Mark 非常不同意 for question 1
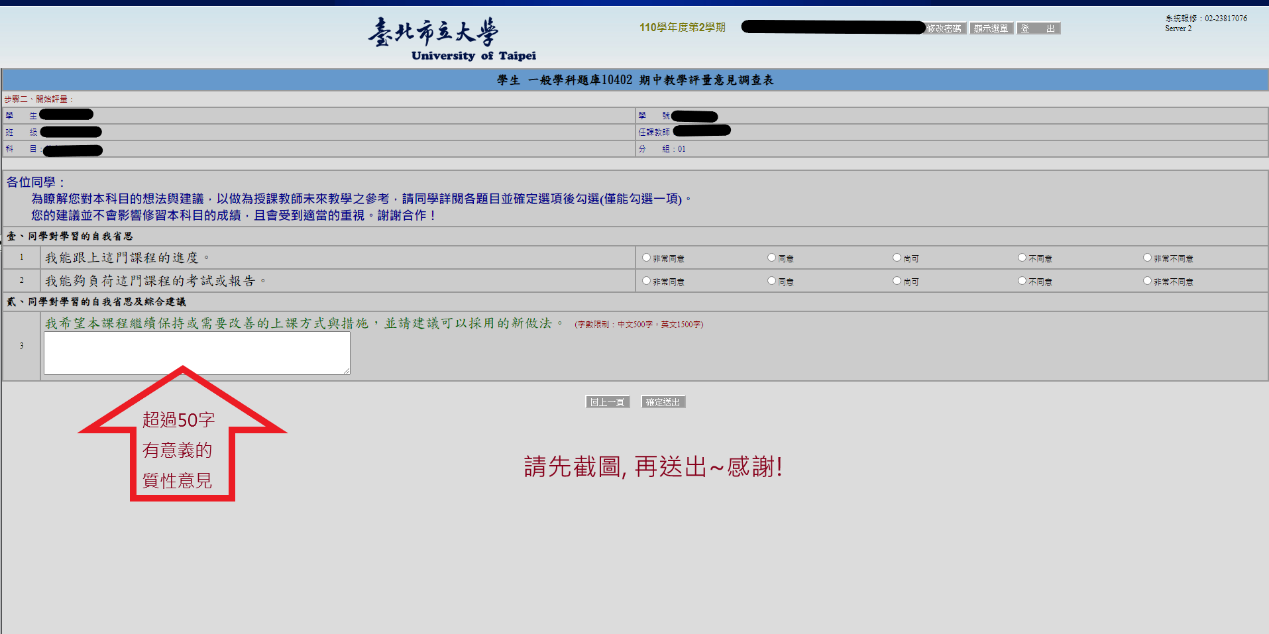Screen dimensions: 1269x634 click(1147, 258)
